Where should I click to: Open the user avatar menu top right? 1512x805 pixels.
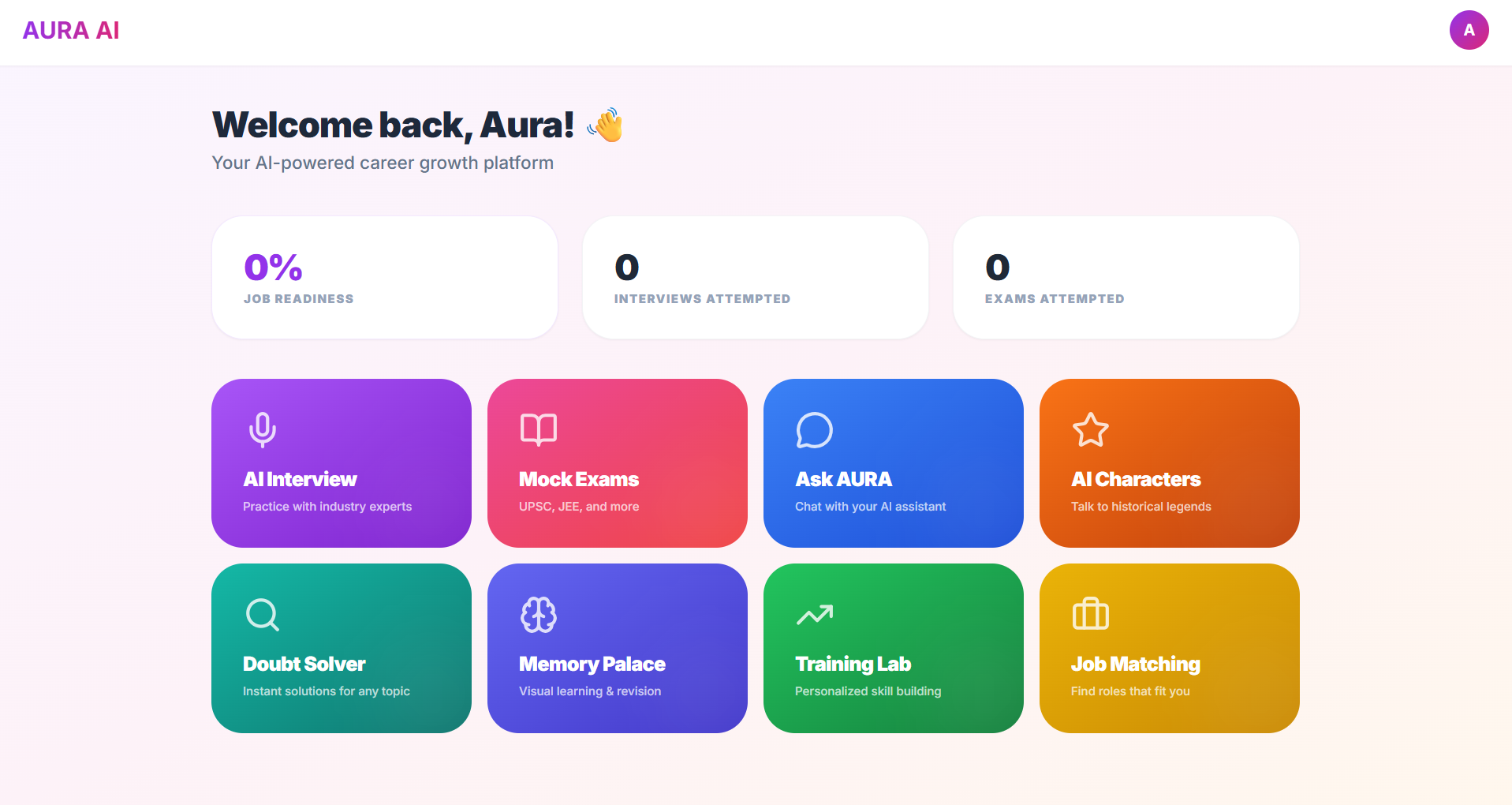point(1469,30)
